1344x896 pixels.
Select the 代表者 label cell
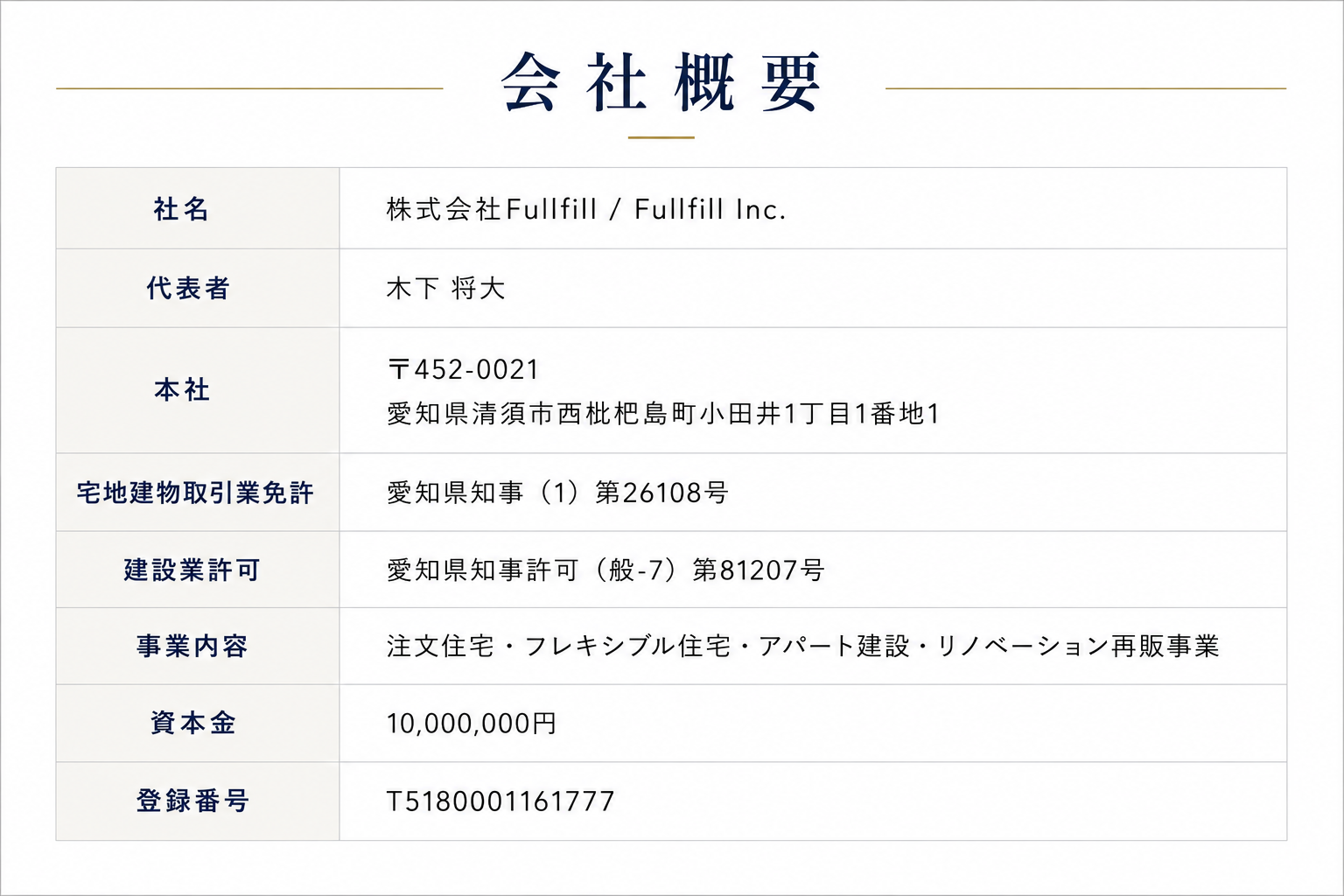point(198,288)
